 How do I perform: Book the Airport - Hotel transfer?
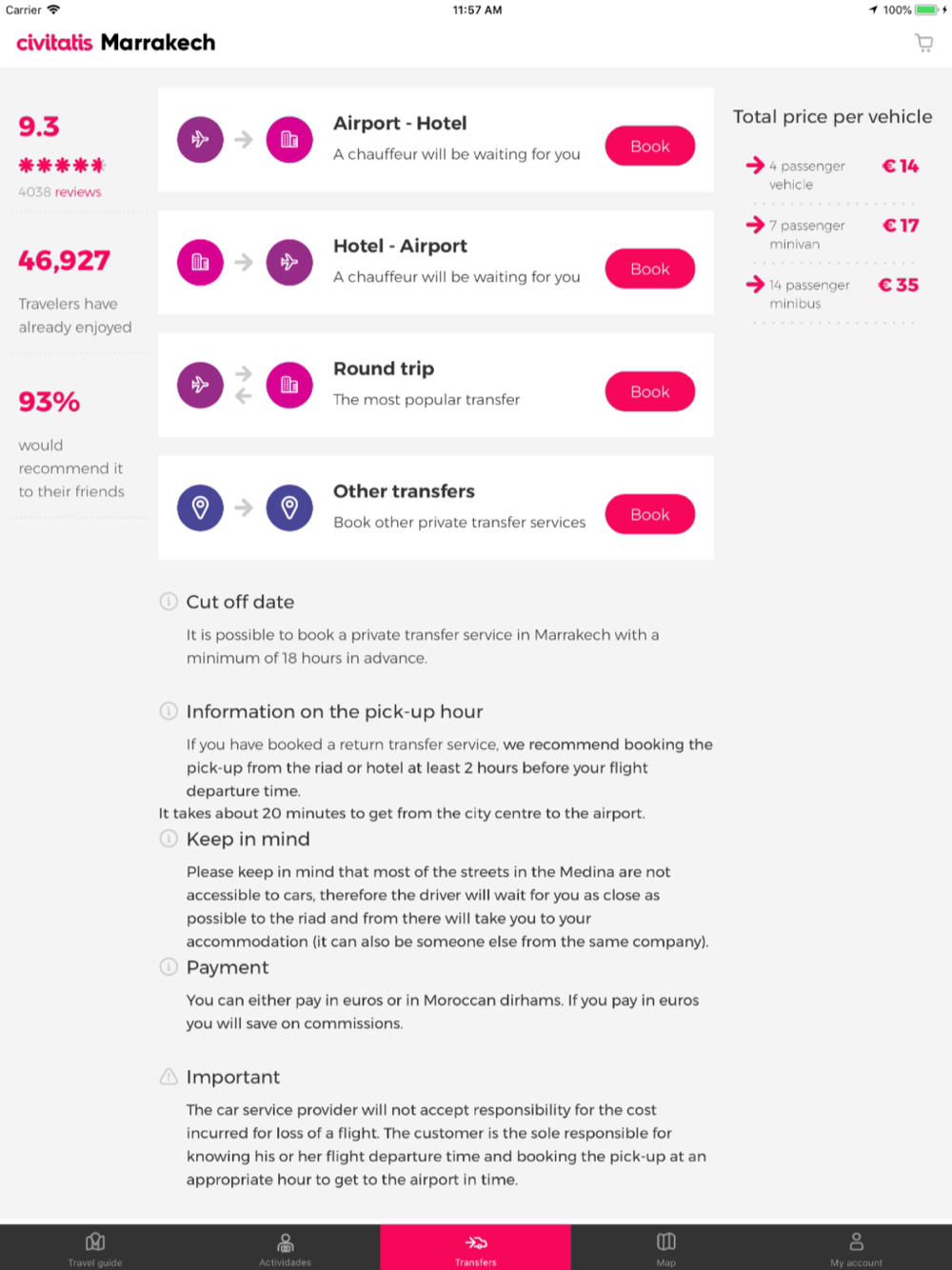(x=649, y=147)
